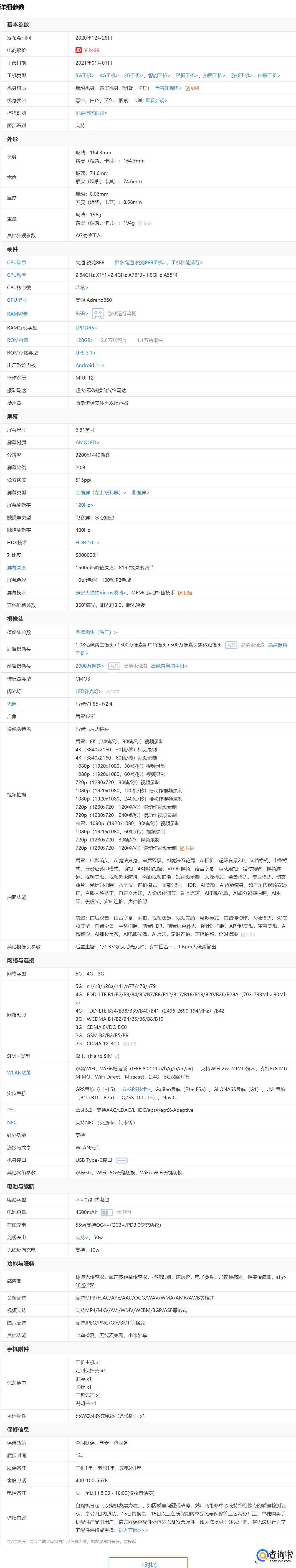The height and width of the screenshot is (1568, 296).
Task: Click the CPU型号 label link
Action: tap(16, 262)
